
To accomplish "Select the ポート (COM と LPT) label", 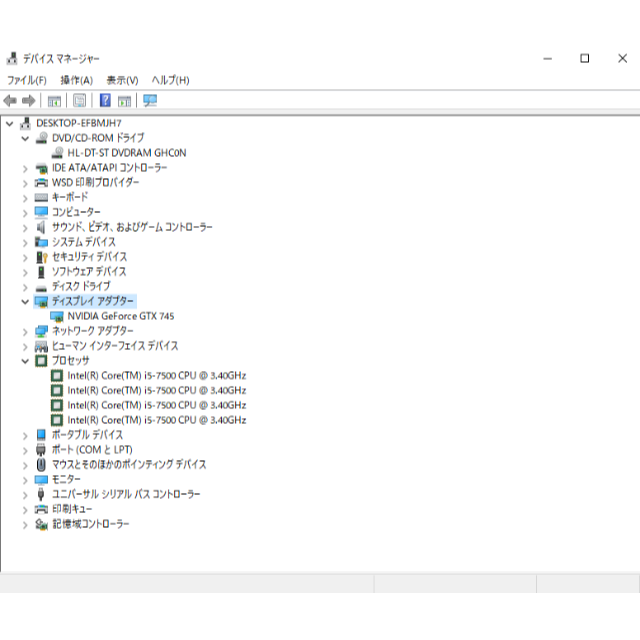I will [x=92, y=450].
